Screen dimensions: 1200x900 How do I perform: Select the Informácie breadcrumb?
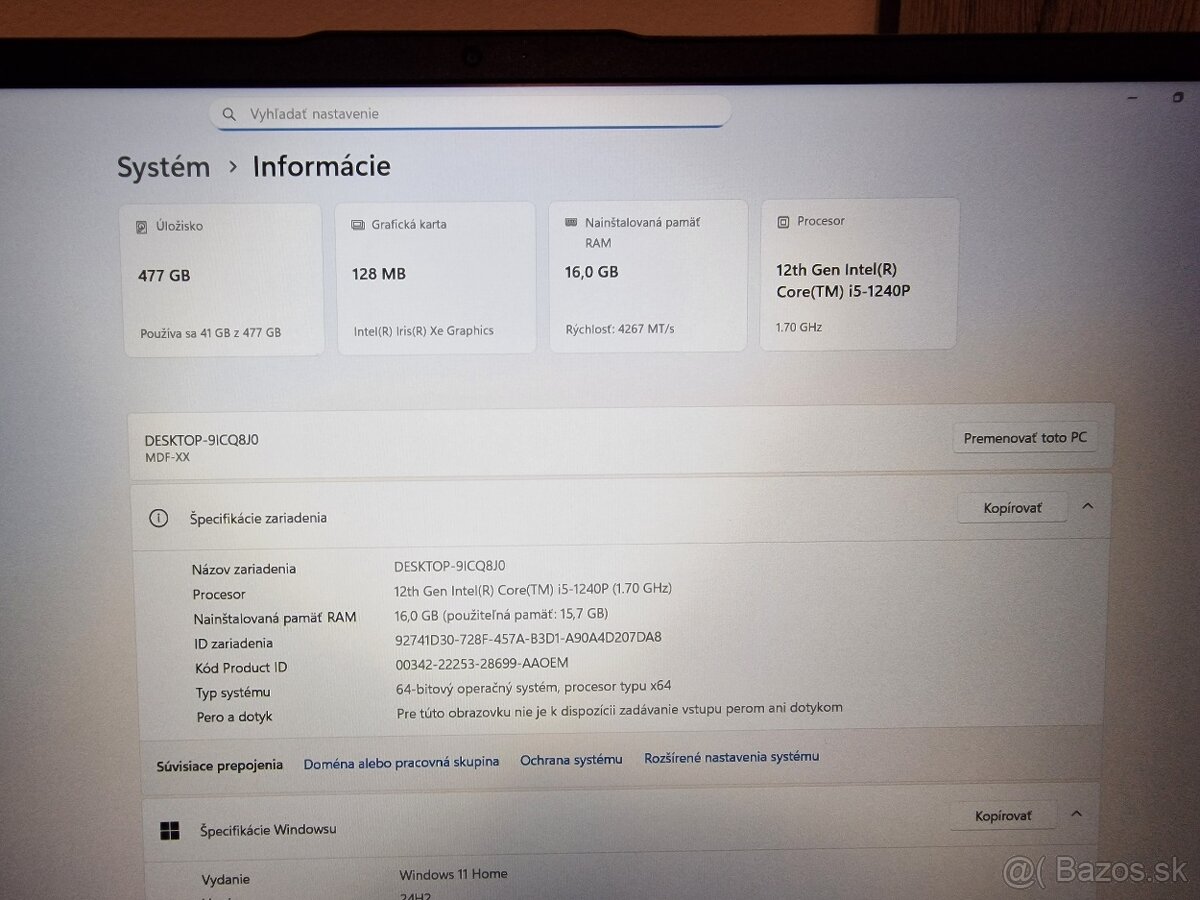pos(321,166)
